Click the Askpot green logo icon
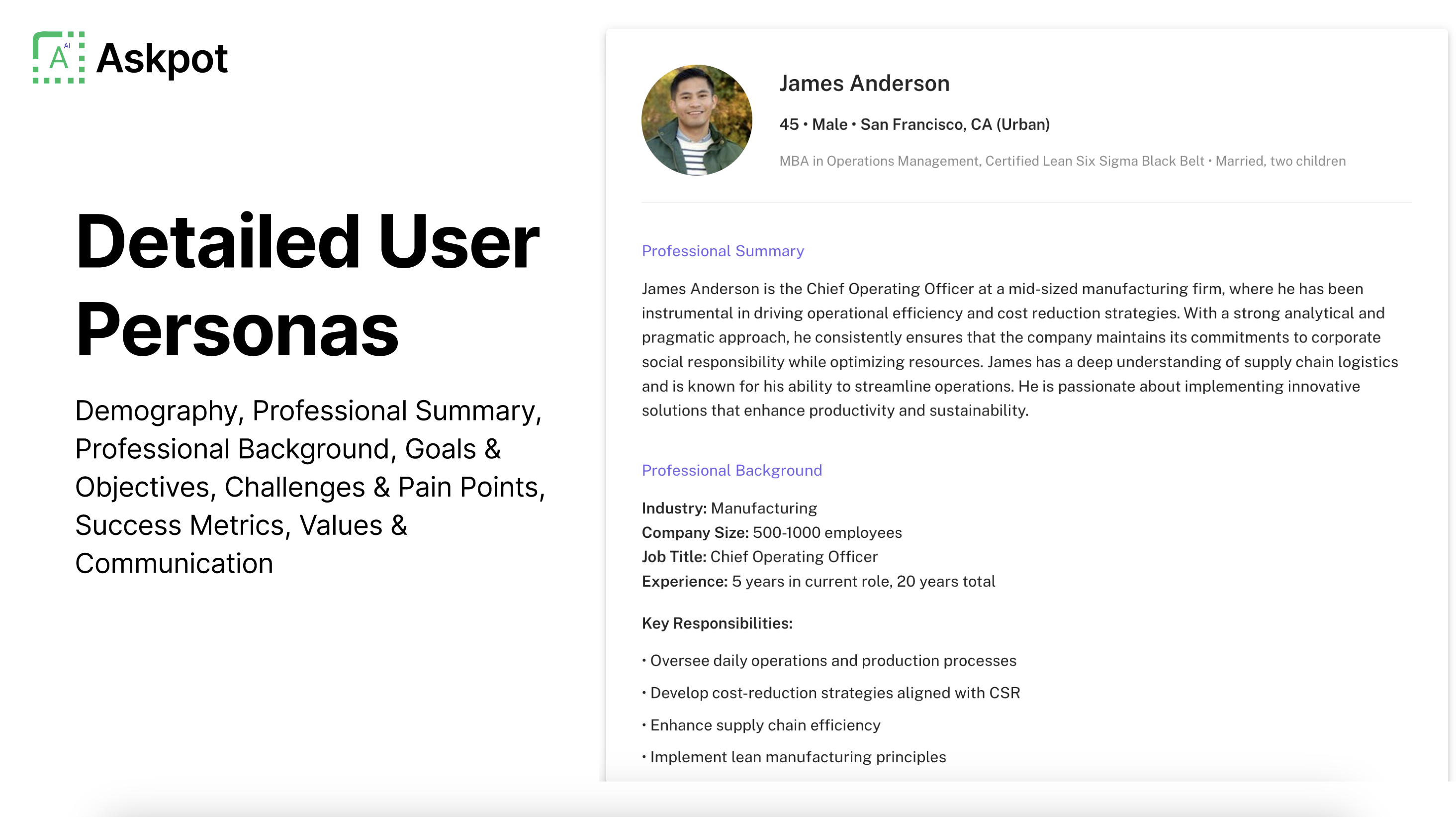 click(58, 58)
